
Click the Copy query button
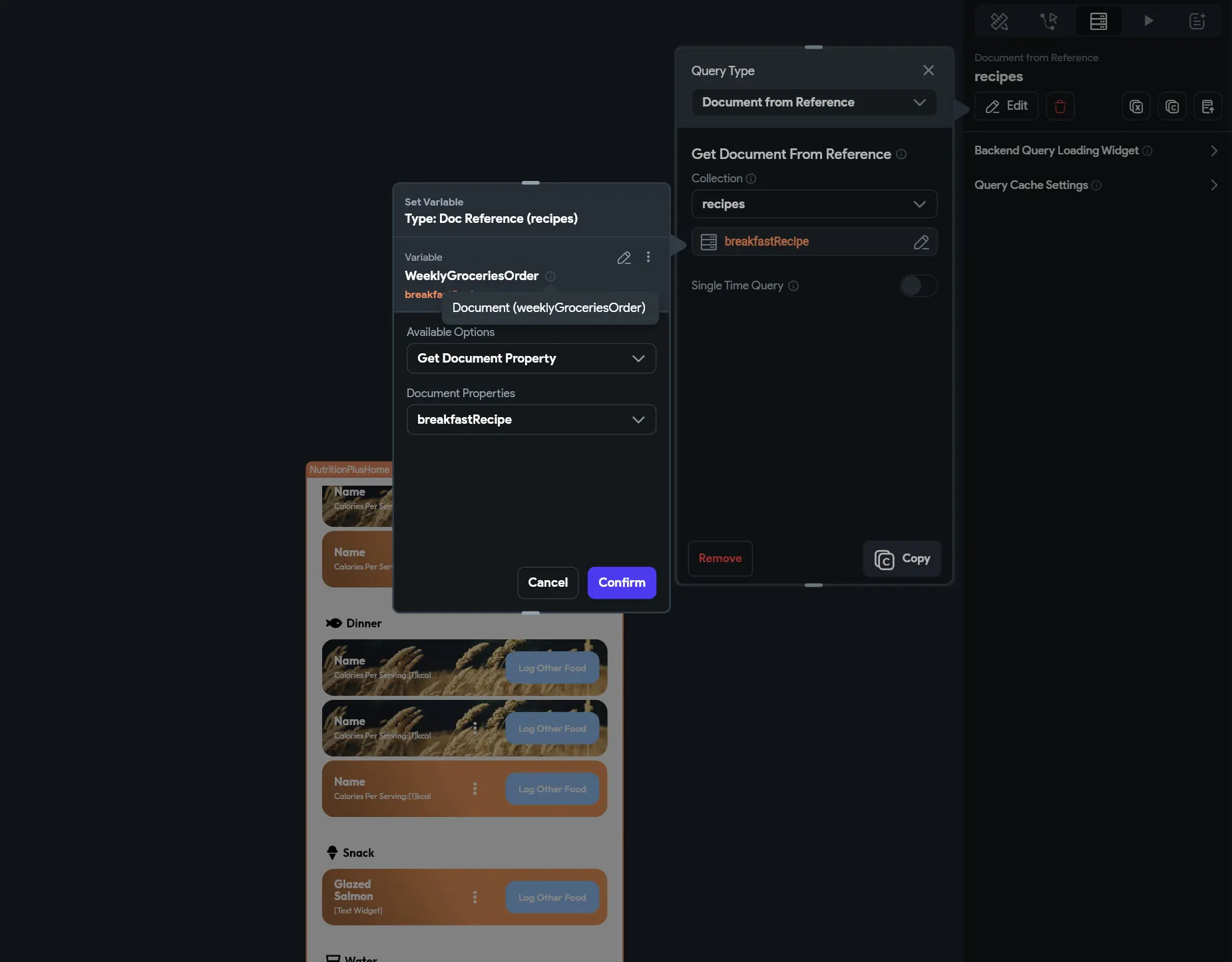[x=902, y=559]
